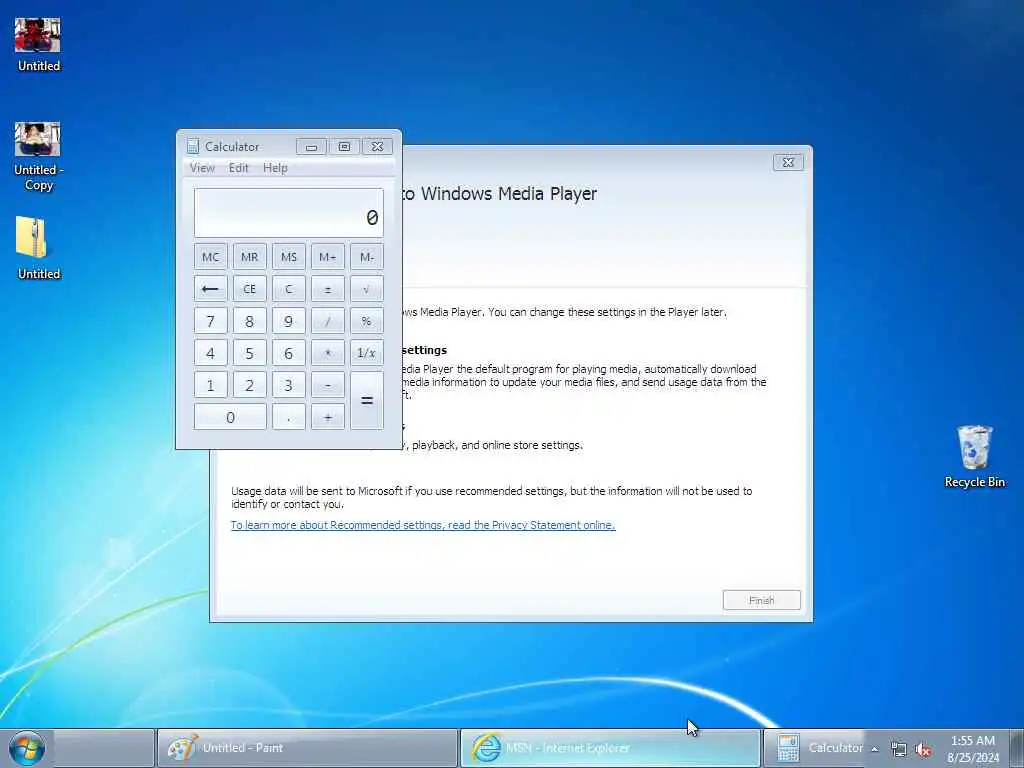1024x768 pixels.
Task: Click the Calculator display field
Action: pyautogui.click(x=289, y=213)
